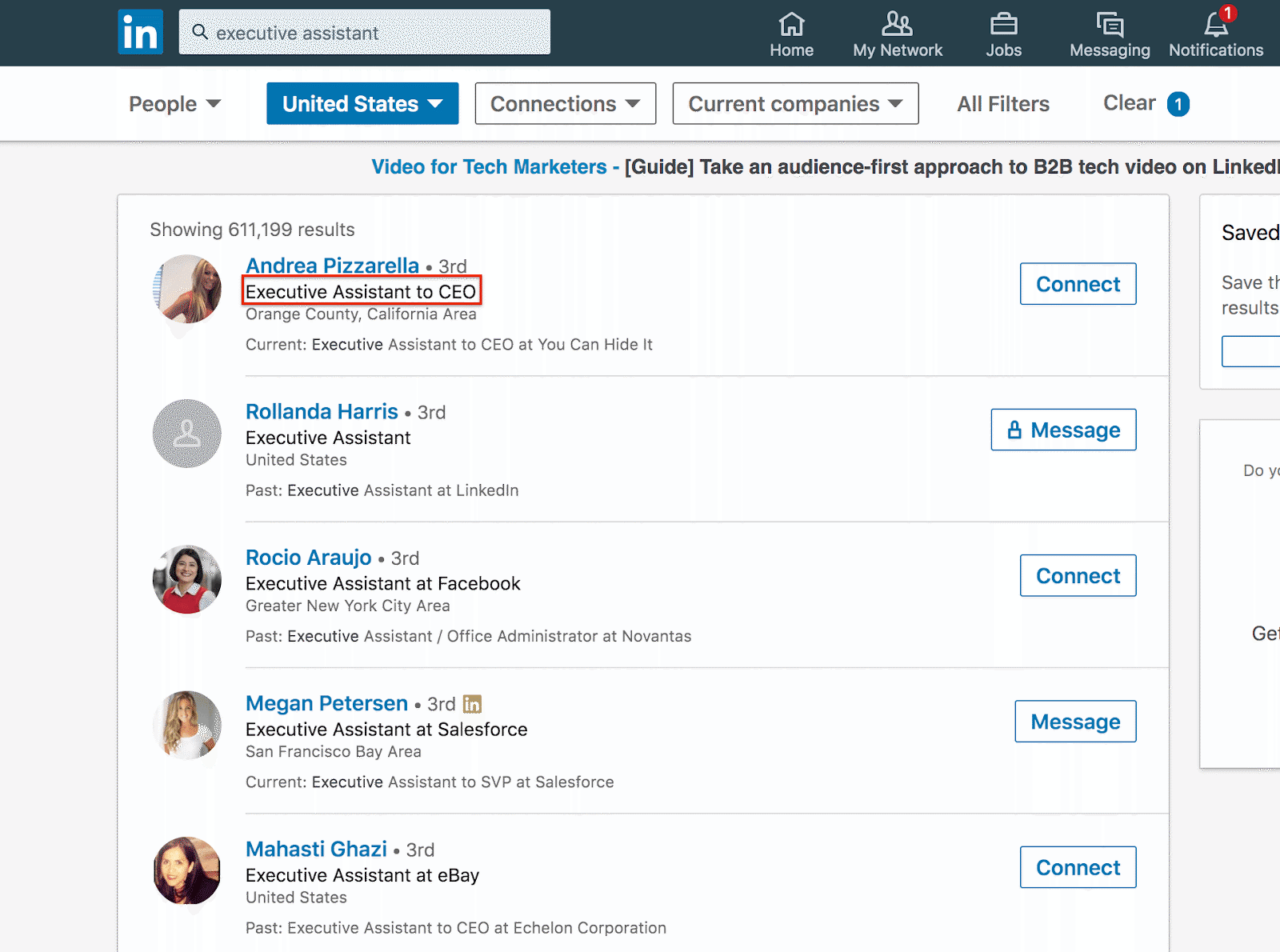Click 'Past: Executive Assistant to CEO at Echelon Corporation'
The height and width of the screenshot is (952, 1280).
pyautogui.click(x=455, y=928)
